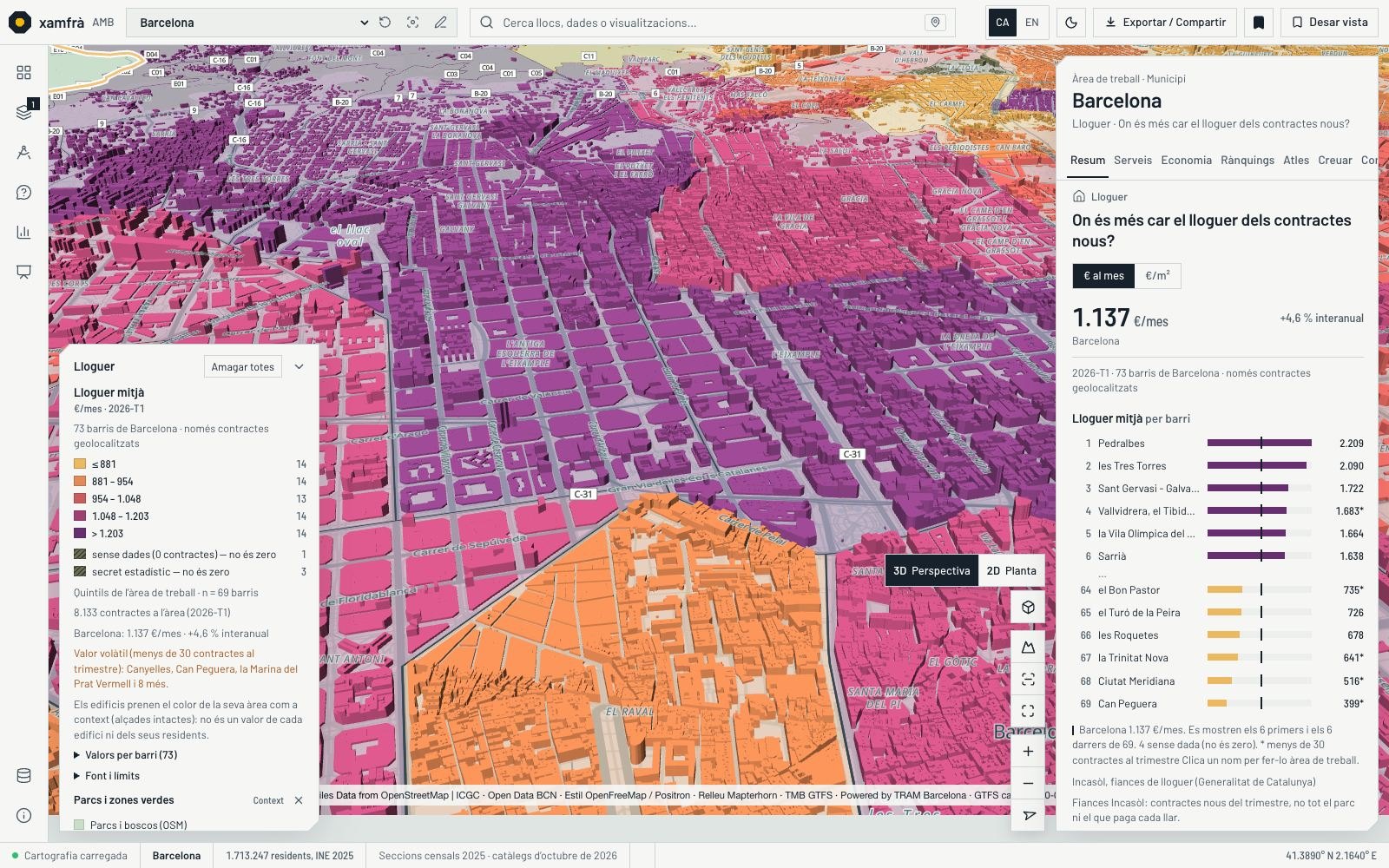
Task: Switch to the Economia tab
Action: point(1186,161)
